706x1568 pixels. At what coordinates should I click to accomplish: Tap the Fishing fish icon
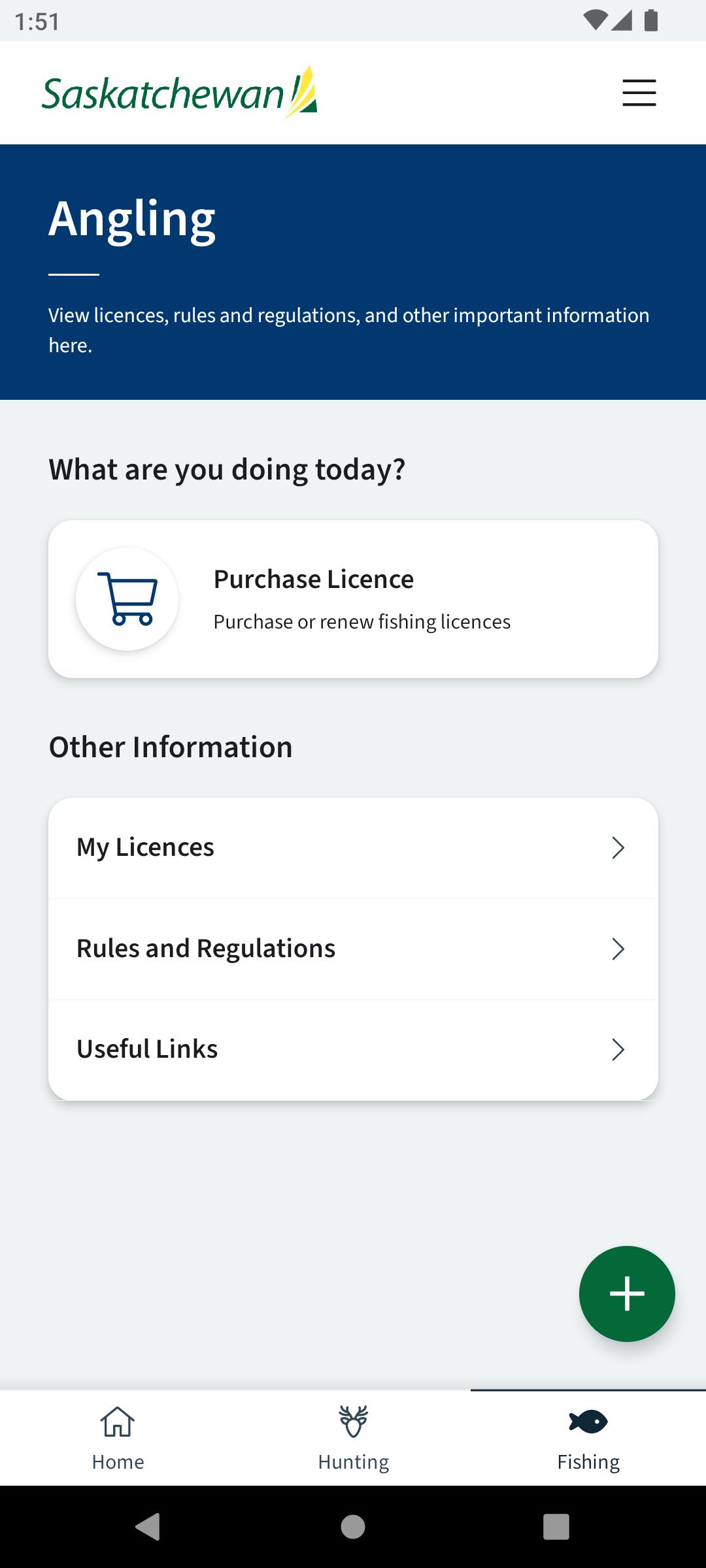[588, 1421]
